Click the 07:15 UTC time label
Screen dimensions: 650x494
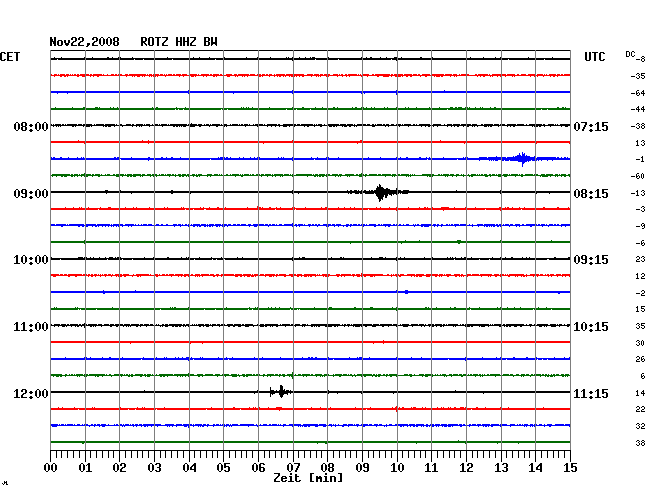(x=591, y=126)
